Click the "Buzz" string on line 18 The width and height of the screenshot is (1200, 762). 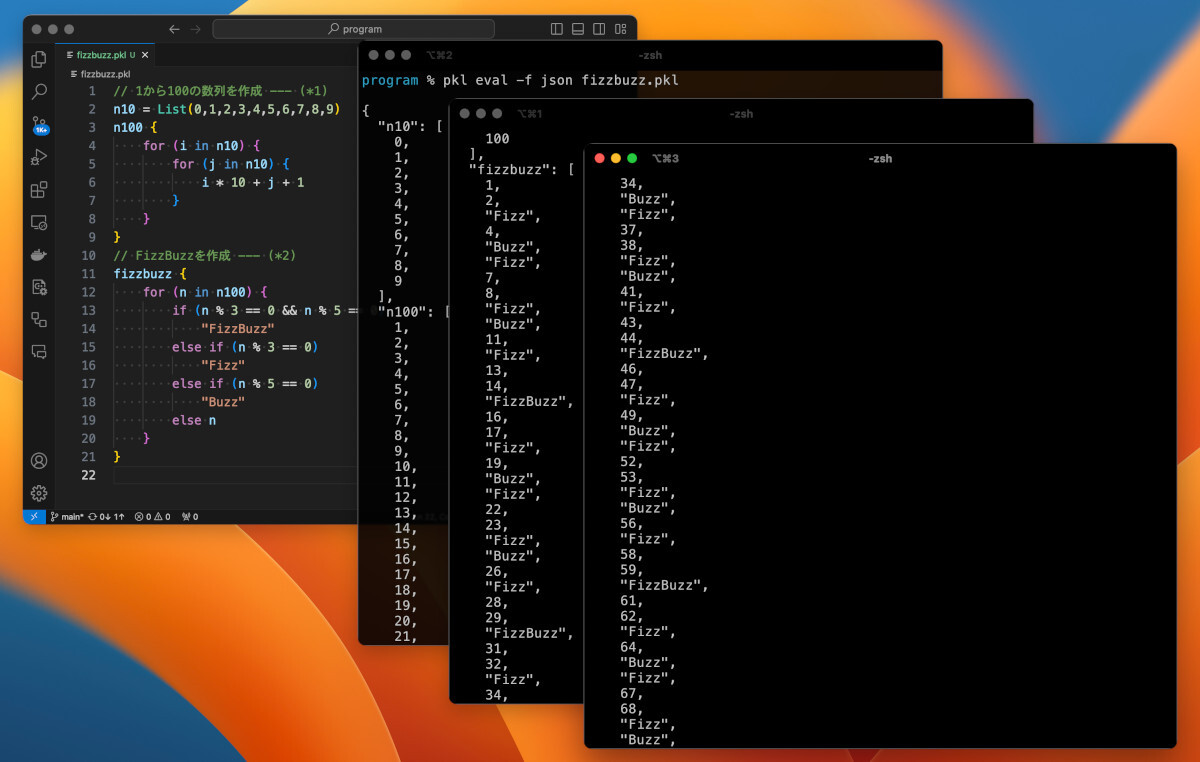click(223, 402)
